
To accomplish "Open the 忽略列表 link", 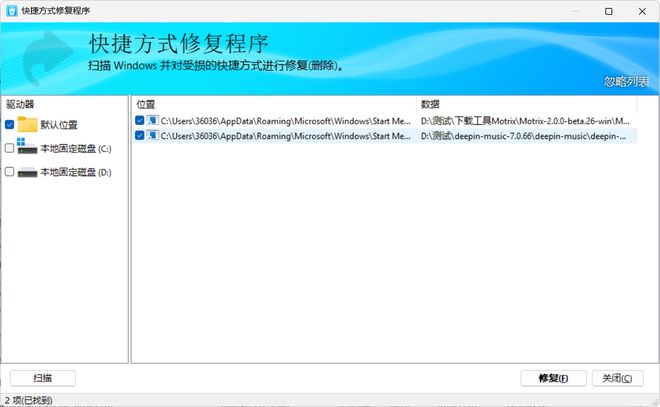I will coord(626,82).
